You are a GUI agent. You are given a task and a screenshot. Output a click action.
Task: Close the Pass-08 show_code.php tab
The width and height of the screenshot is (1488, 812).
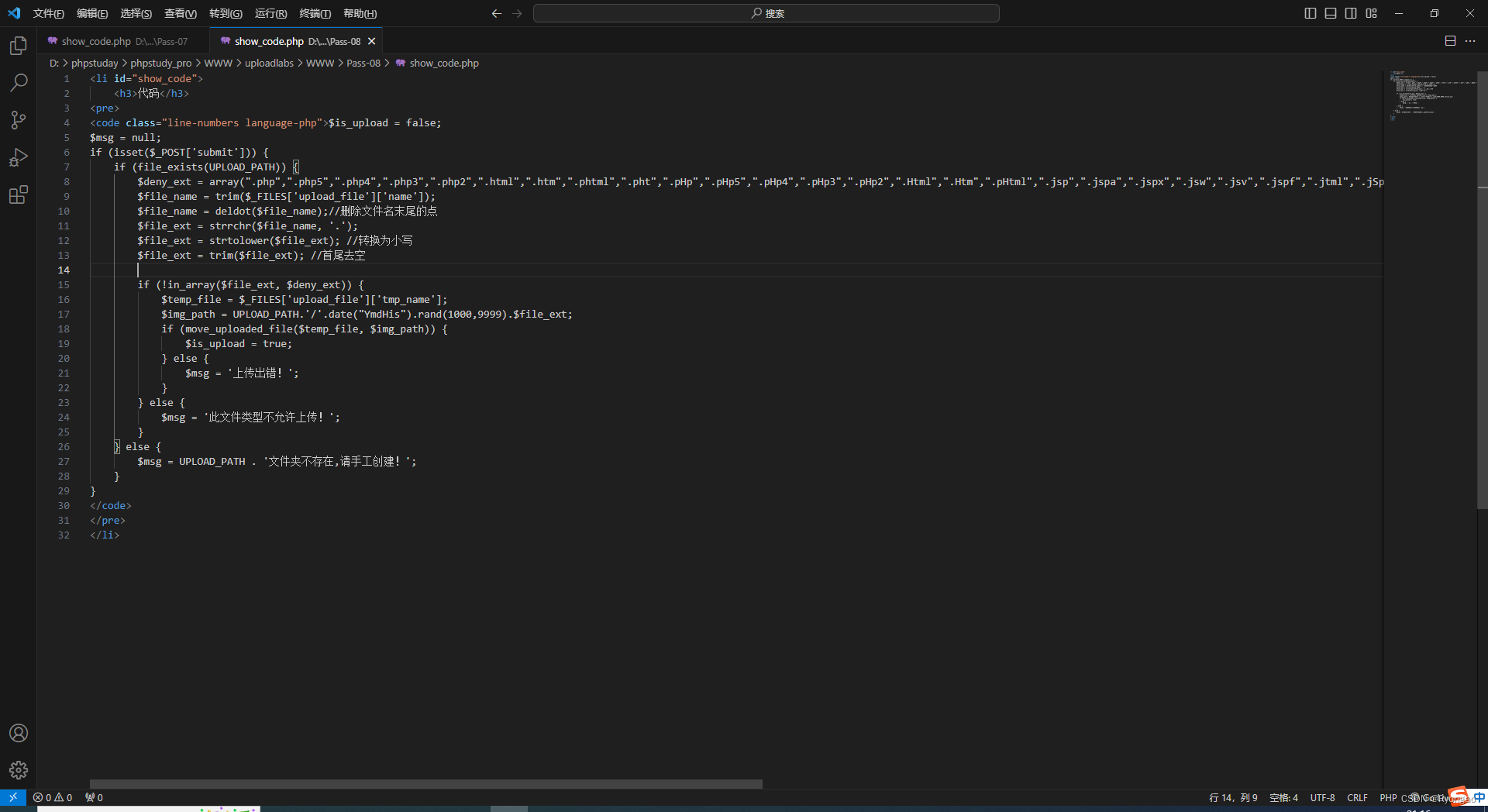coord(372,41)
